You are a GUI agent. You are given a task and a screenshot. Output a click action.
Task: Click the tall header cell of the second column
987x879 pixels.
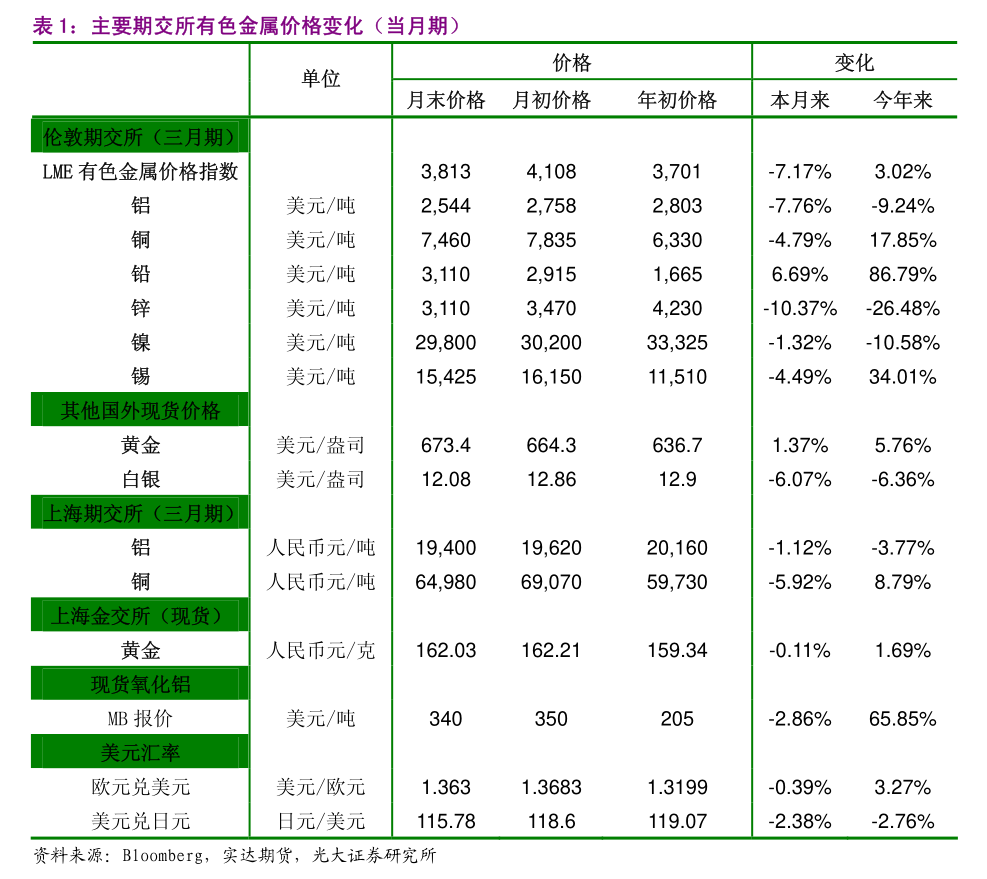(x=320, y=80)
